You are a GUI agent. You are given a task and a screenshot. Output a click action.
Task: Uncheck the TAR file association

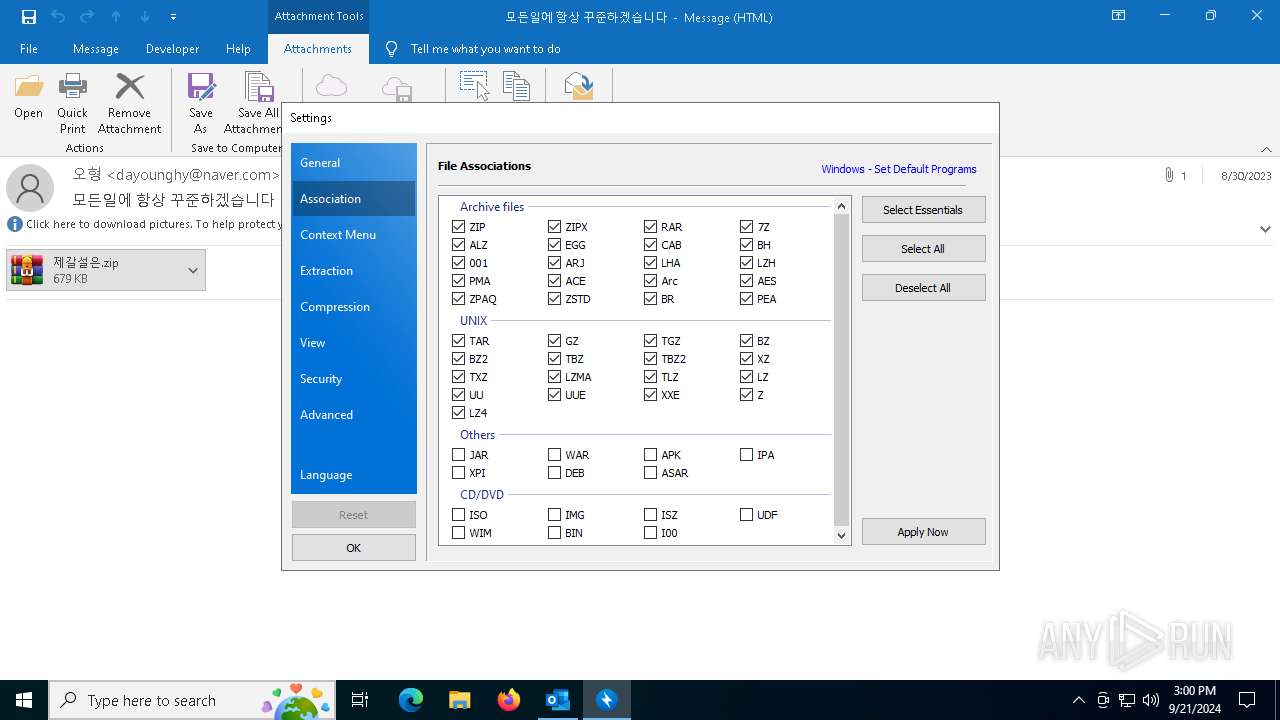pyautogui.click(x=459, y=341)
